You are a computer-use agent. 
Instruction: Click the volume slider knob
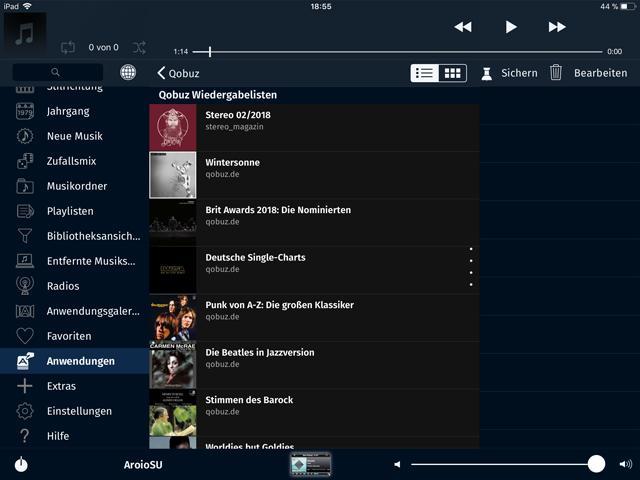tap(596, 464)
